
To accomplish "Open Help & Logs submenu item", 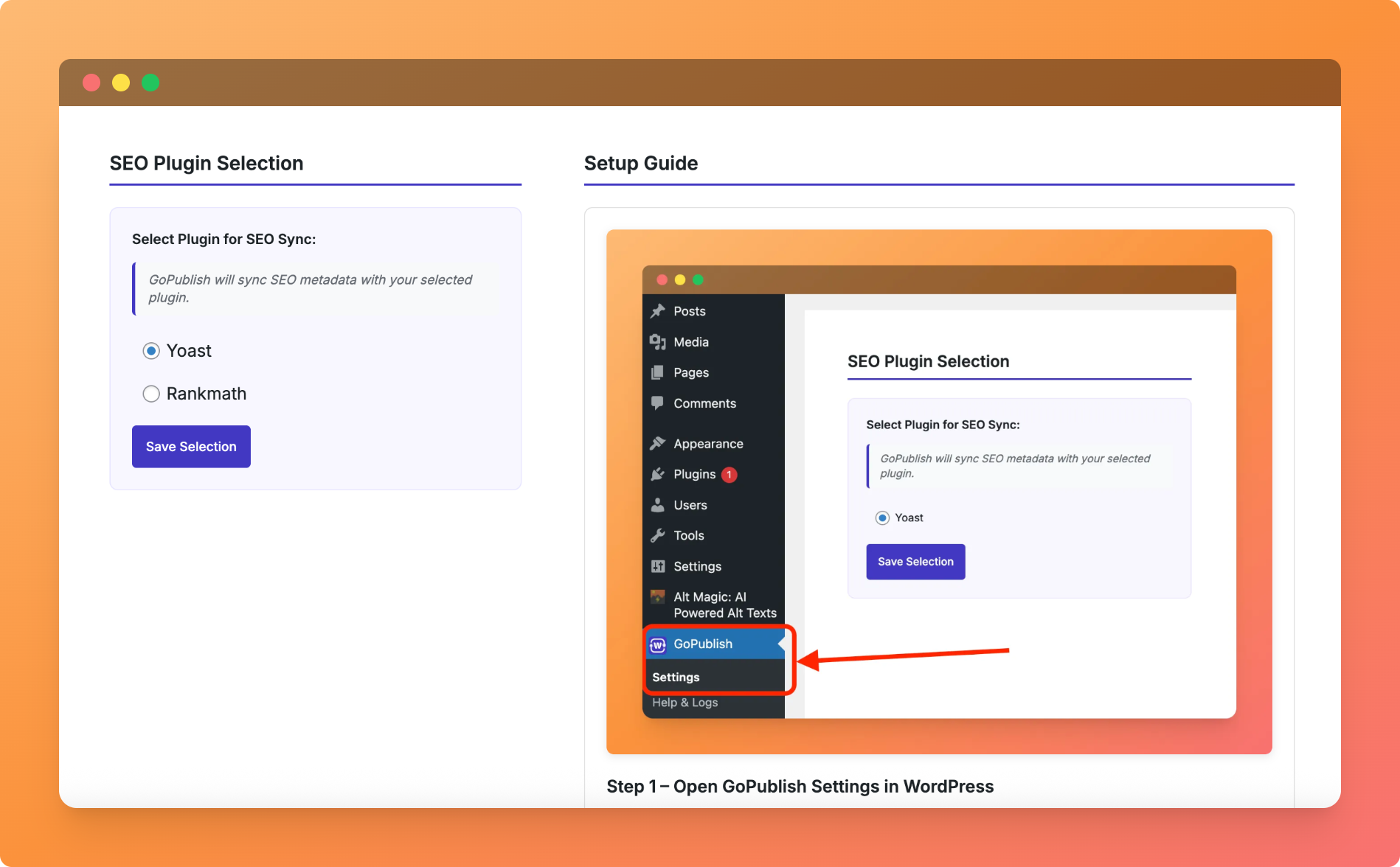I will [685, 703].
